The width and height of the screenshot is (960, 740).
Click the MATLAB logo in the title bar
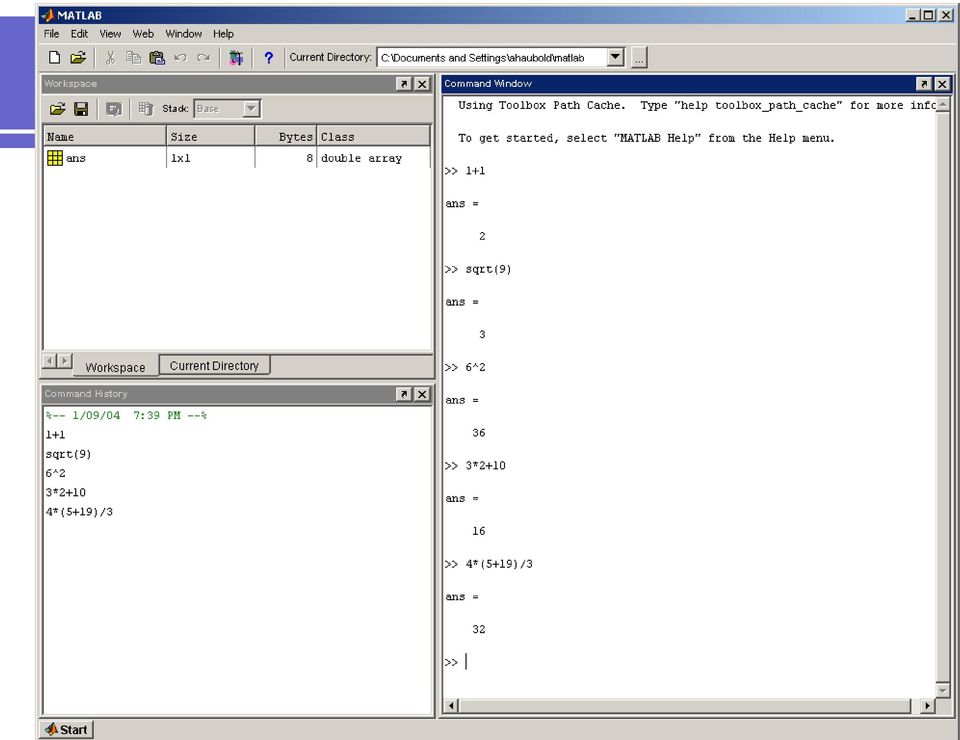pyautogui.click(x=48, y=15)
